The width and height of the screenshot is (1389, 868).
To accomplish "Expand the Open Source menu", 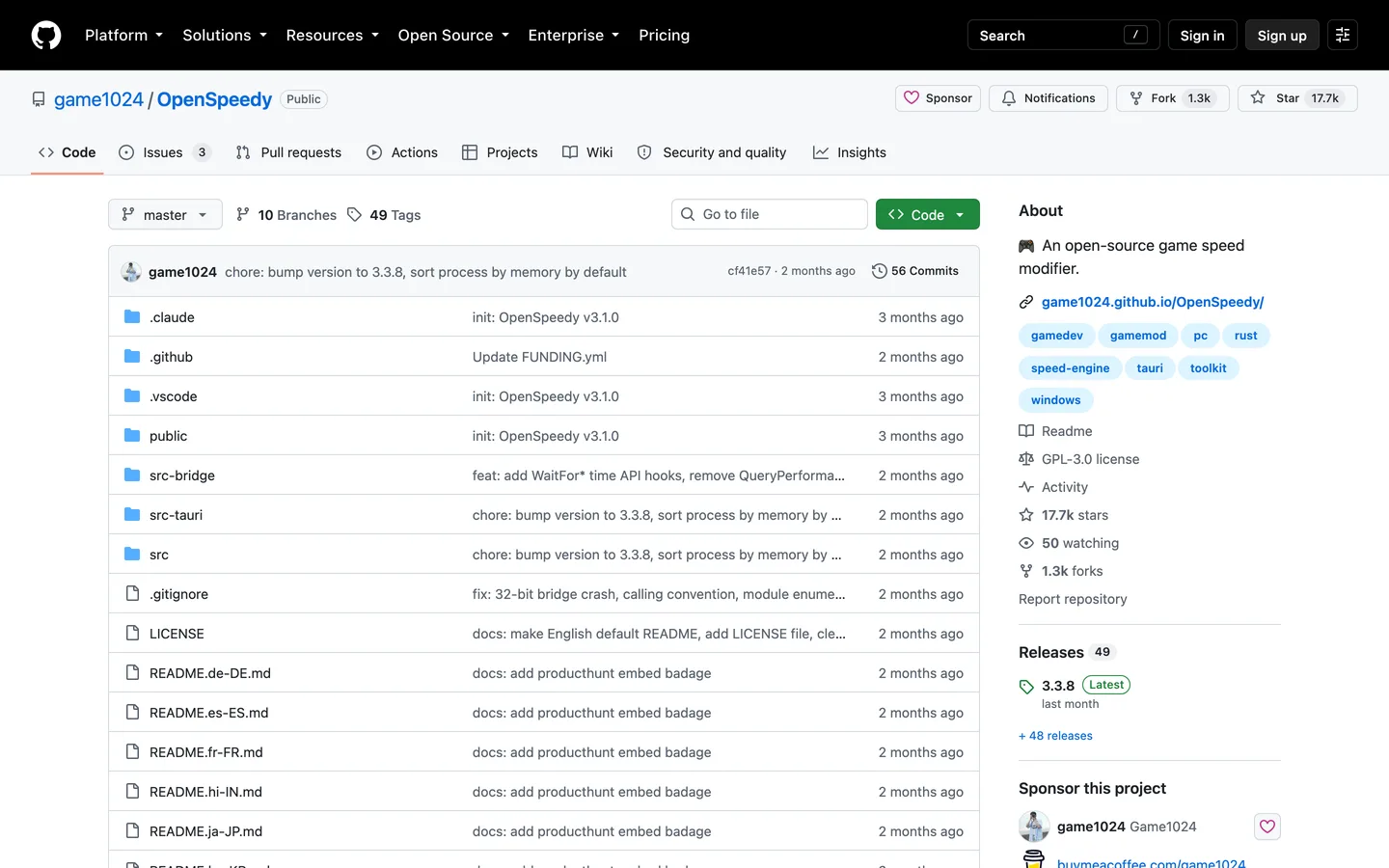I will [x=453, y=35].
